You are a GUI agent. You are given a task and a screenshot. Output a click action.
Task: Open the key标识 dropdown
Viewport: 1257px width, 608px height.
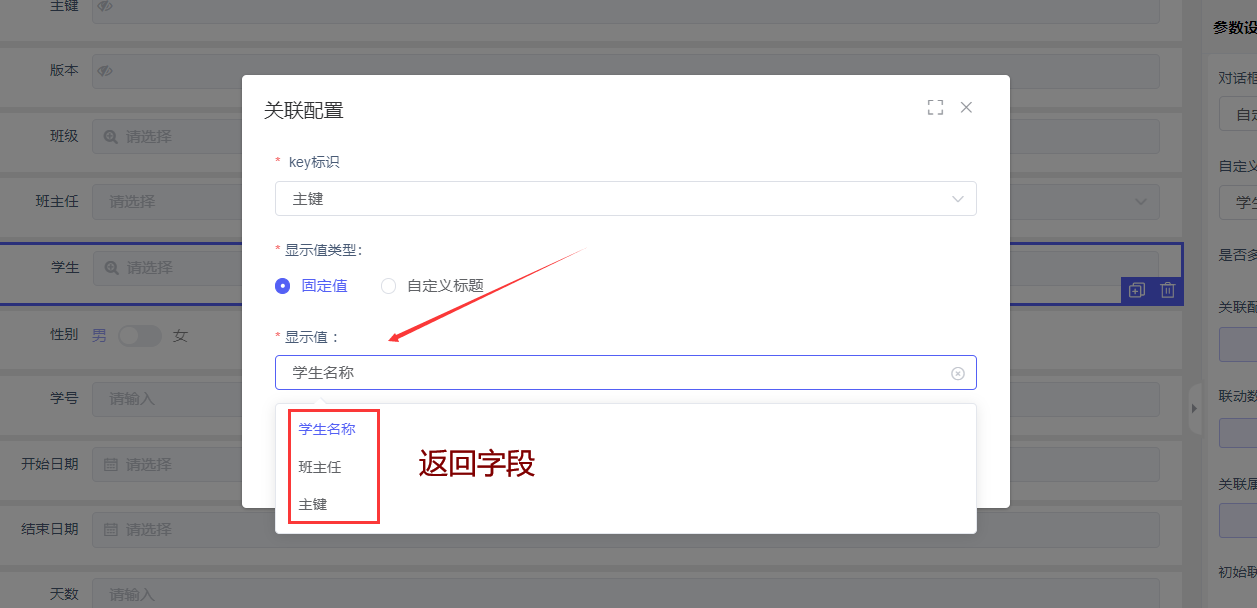625,199
